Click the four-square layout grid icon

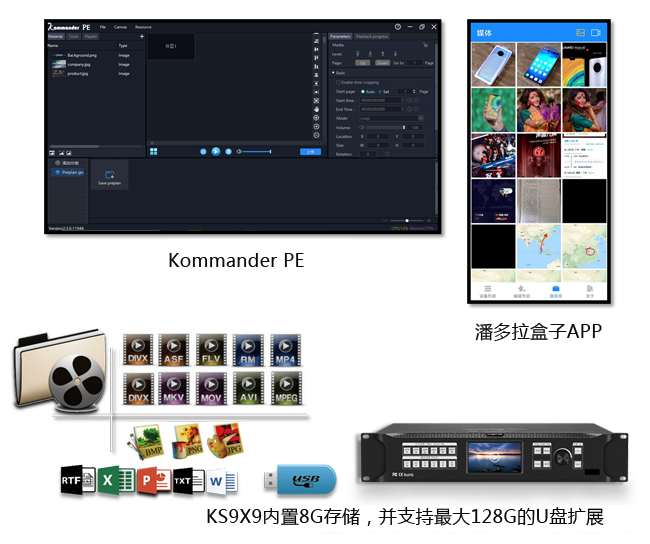[154, 151]
